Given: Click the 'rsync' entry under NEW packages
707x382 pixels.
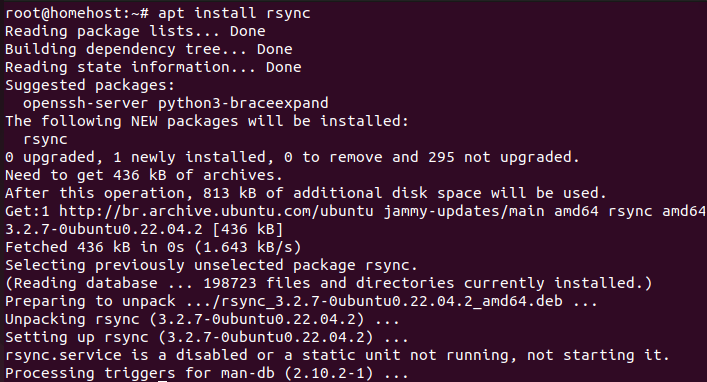Looking at the screenshot, I should tap(45, 139).
